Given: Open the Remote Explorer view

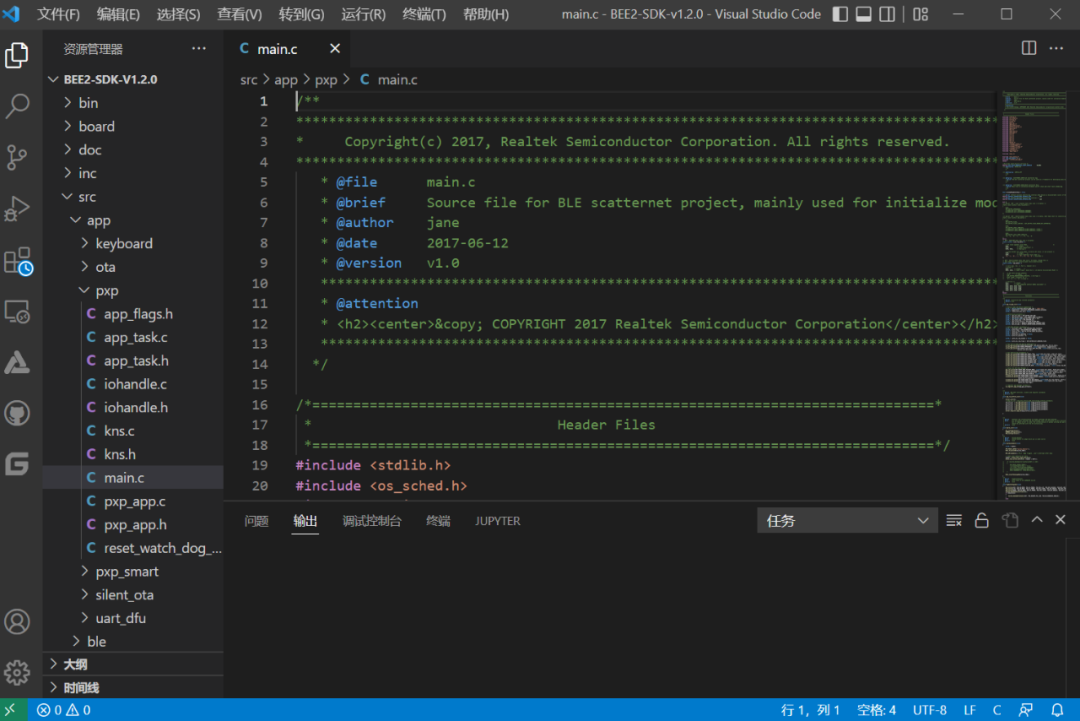Looking at the screenshot, I should click(17, 312).
